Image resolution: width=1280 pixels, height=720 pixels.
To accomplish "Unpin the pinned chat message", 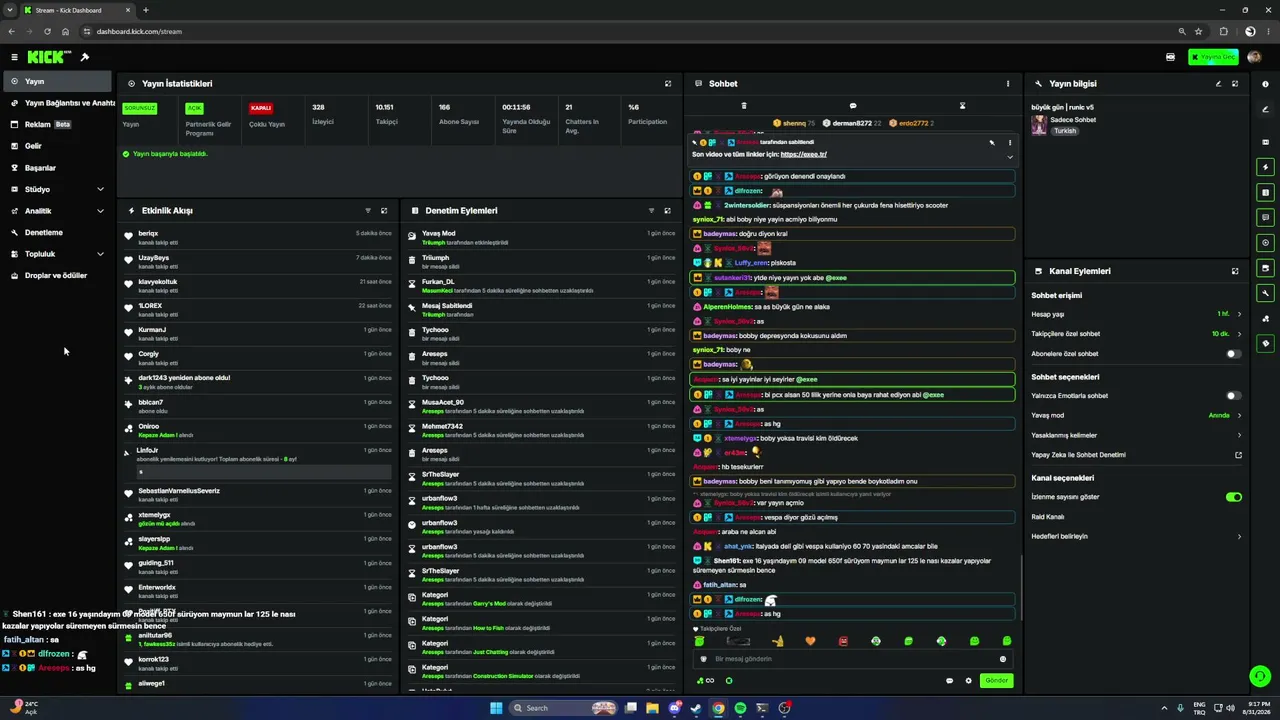I will [992, 143].
